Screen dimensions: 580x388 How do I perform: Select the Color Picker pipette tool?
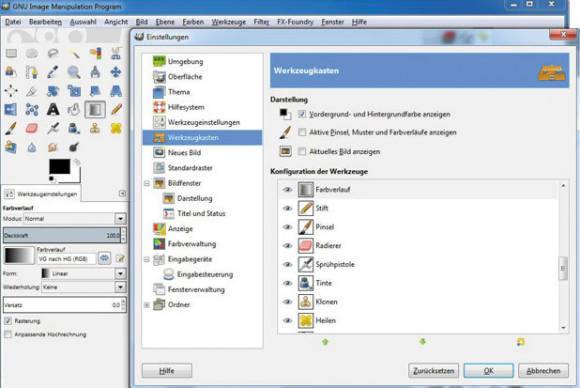click(x=53, y=72)
